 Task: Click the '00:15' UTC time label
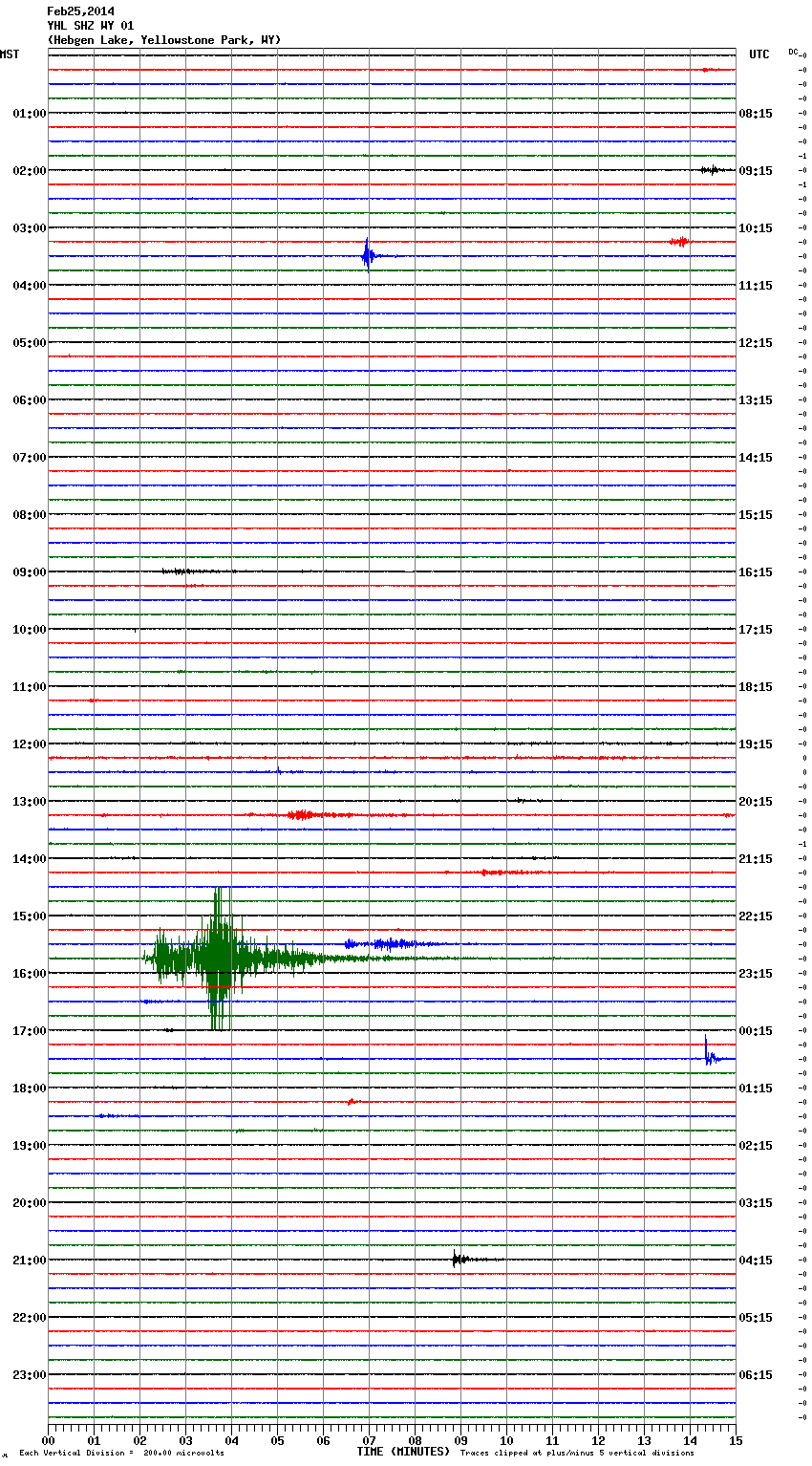756,1031
